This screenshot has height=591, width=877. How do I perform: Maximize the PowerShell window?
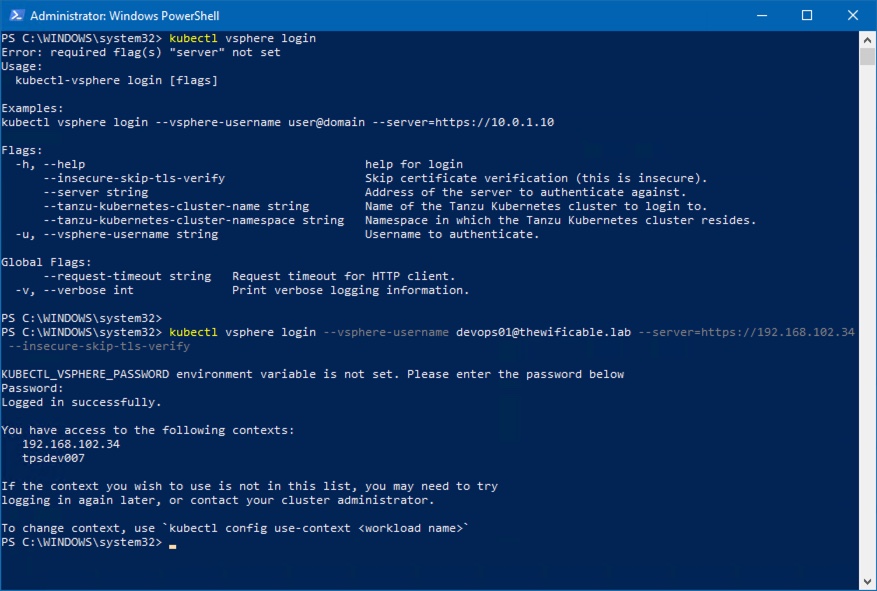tap(807, 16)
